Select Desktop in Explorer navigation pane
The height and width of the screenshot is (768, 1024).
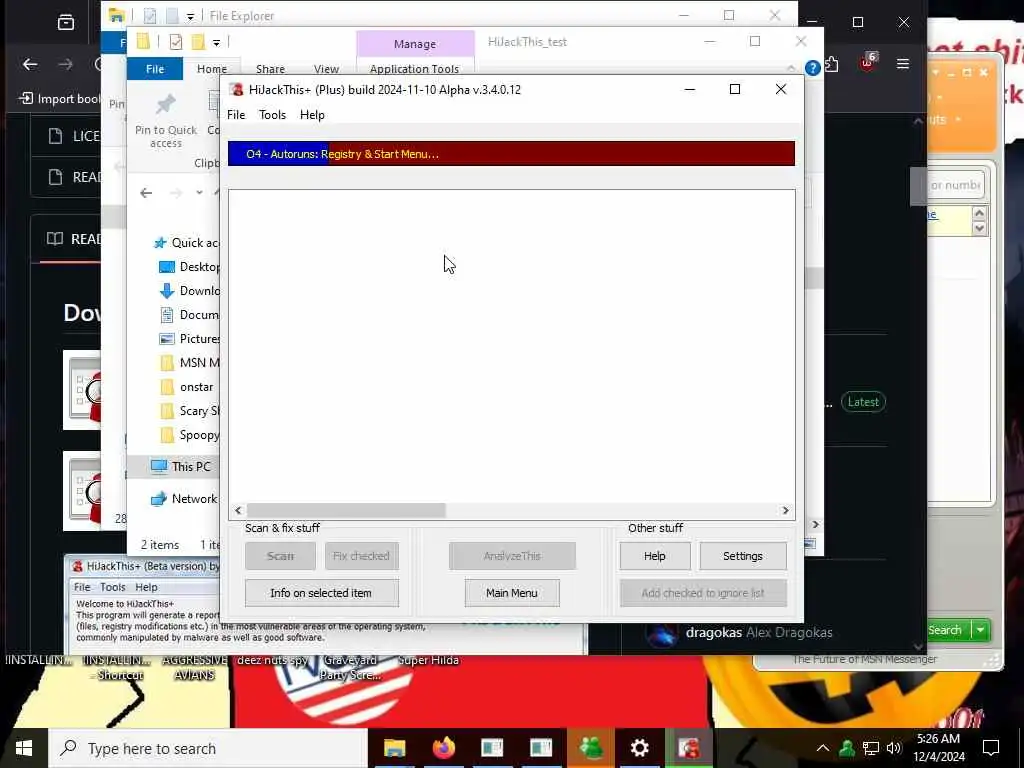coord(189,266)
